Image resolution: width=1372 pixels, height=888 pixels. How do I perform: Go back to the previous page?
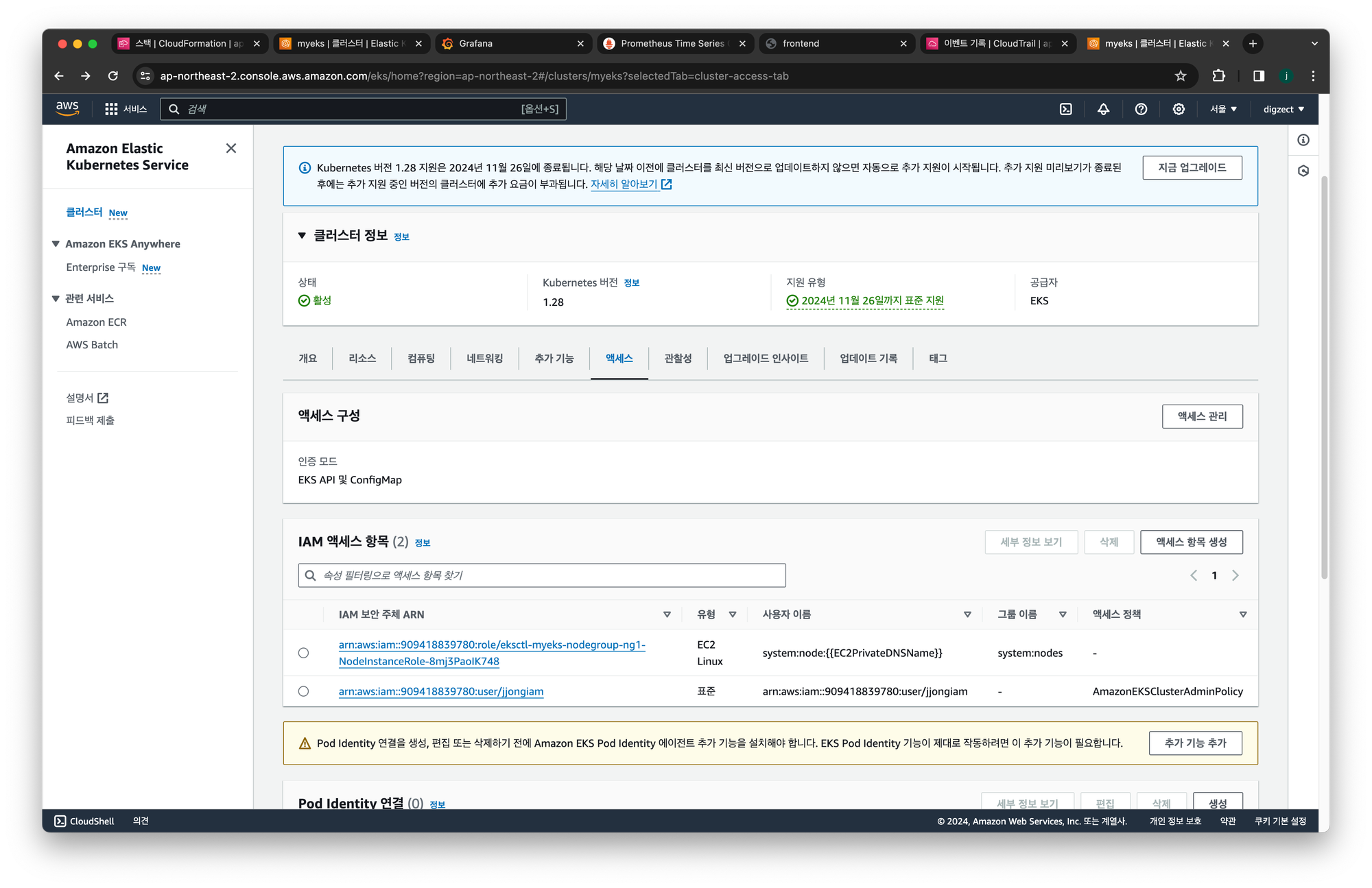click(59, 76)
